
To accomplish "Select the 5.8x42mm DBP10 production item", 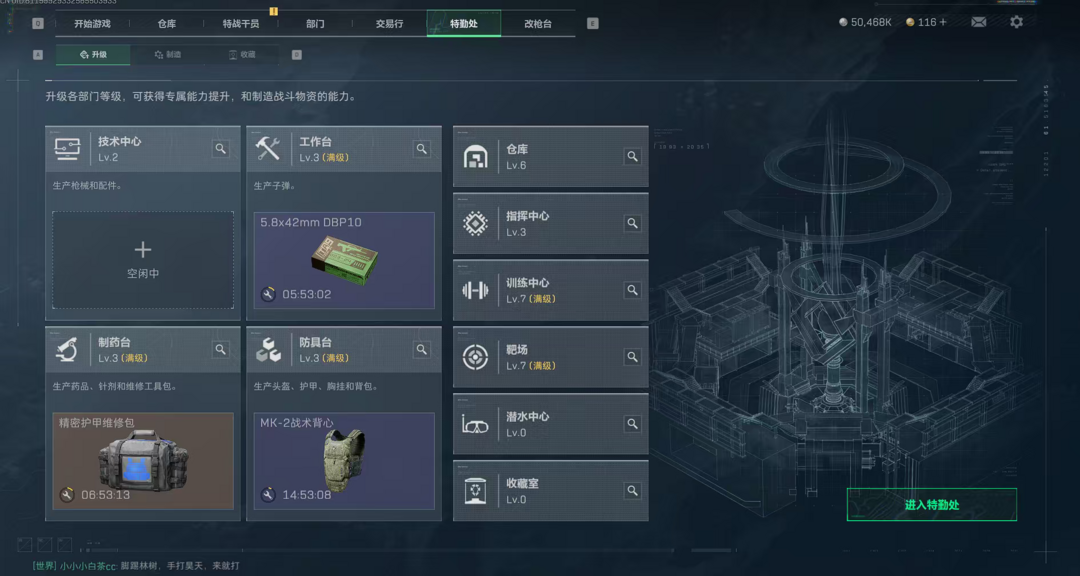I will [344, 260].
